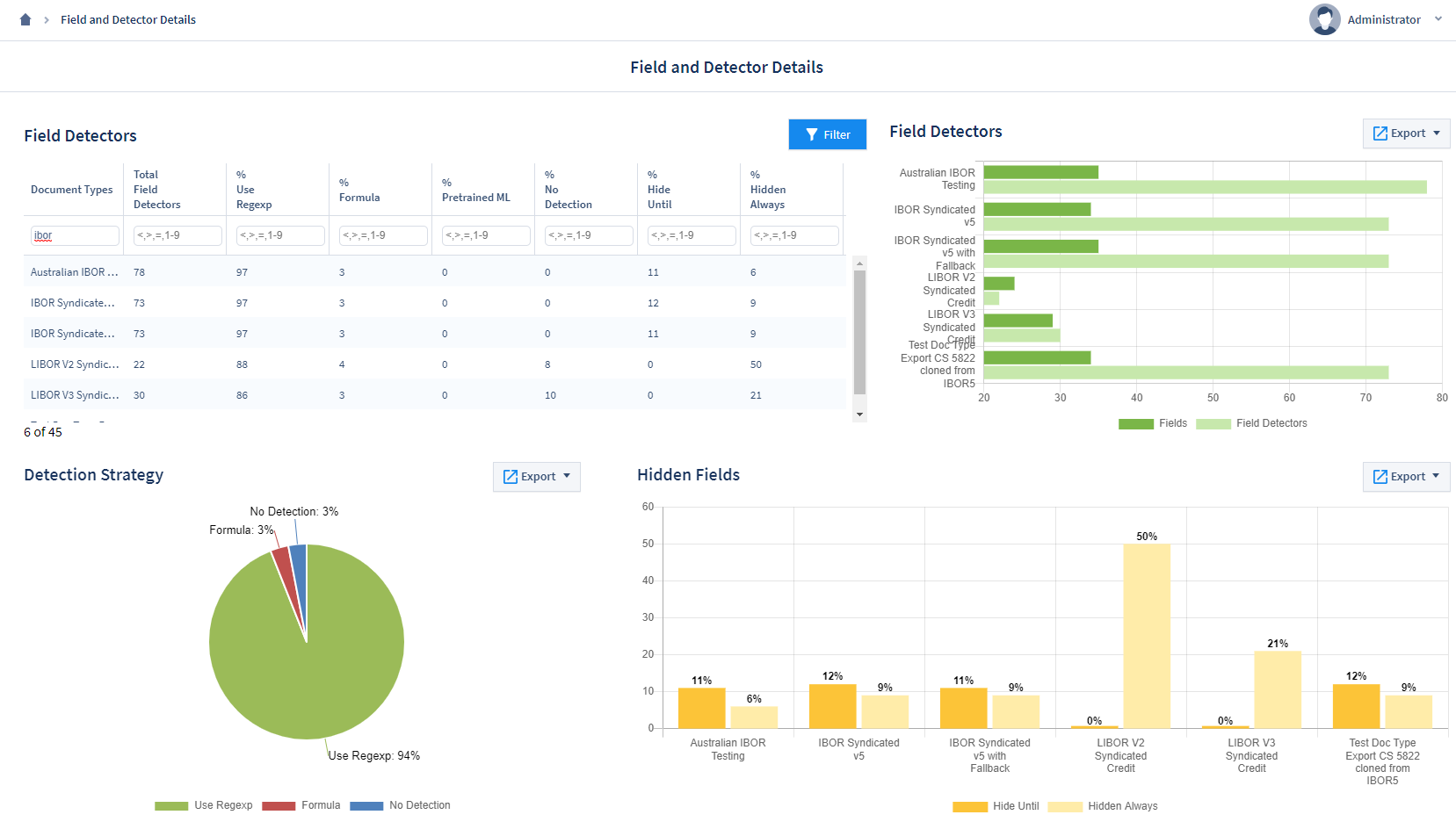Click the % No Detection filter input
This screenshot has height=822, width=1456.
(589, 235)
